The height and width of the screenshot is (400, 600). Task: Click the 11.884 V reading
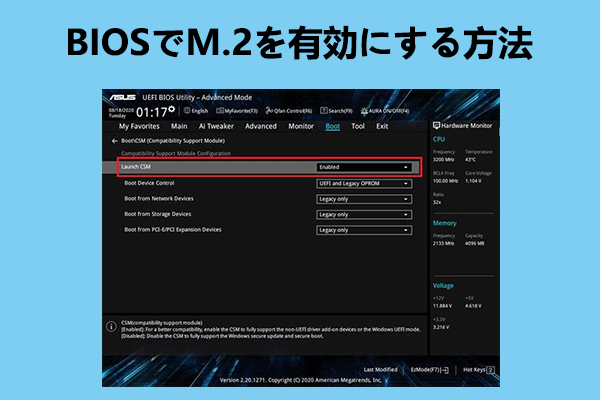click(442, 306)
